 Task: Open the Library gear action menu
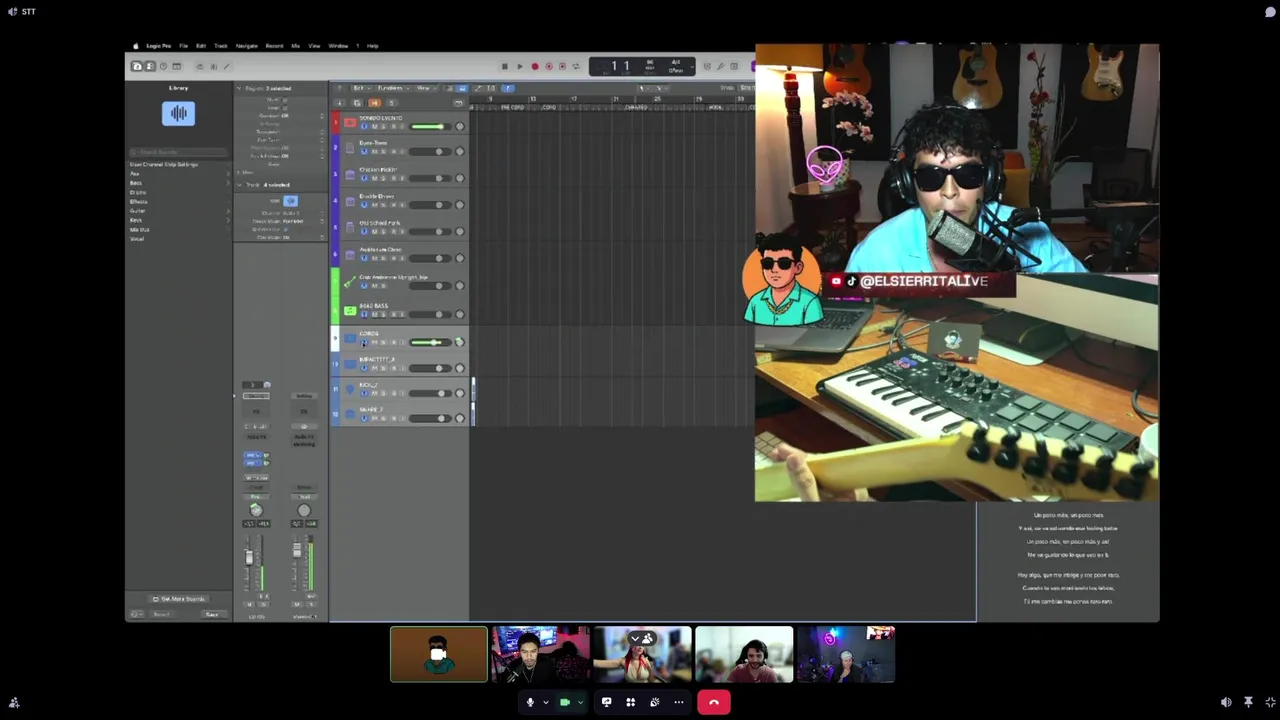[x=136, y=614]
